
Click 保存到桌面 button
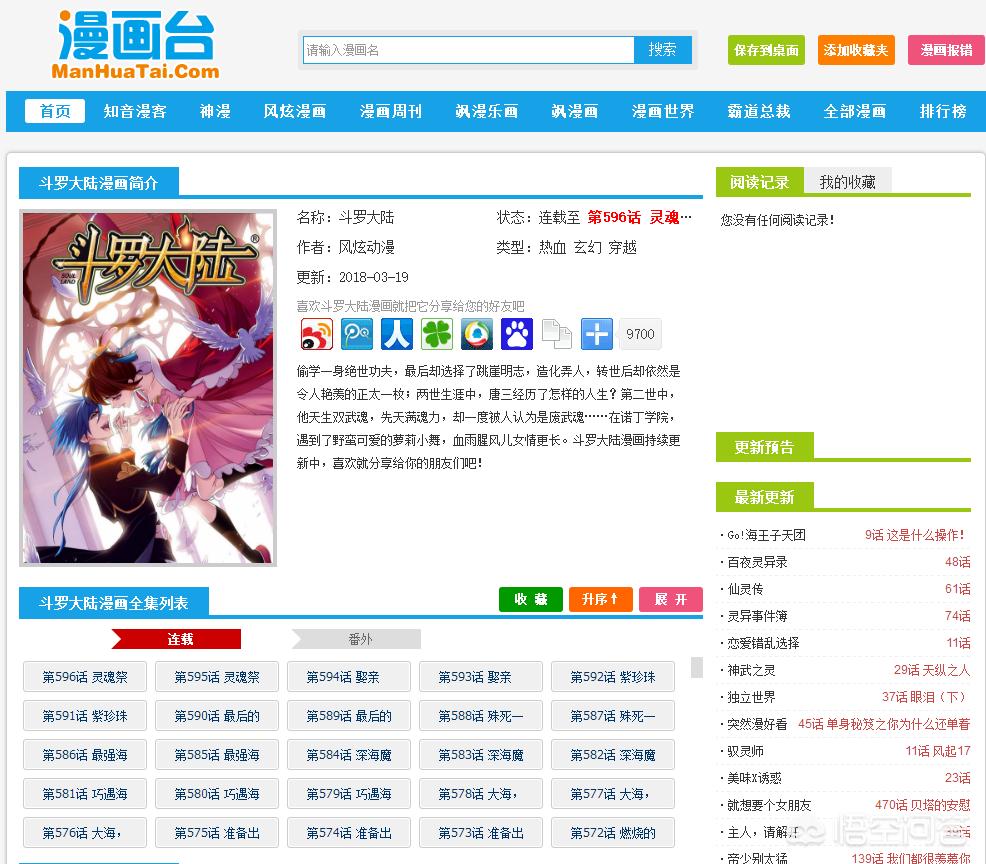click(767, 50)
